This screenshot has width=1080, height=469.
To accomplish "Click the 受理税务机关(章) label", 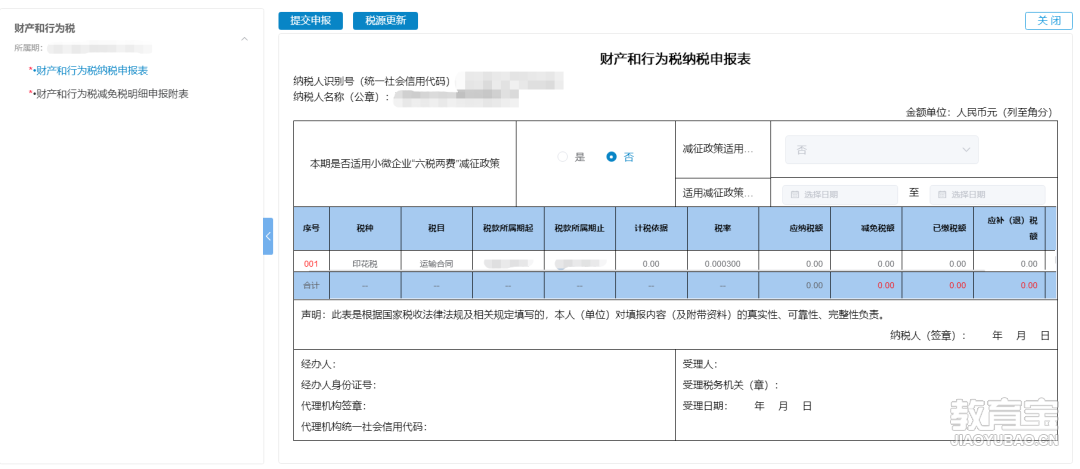I will [730, 385].
